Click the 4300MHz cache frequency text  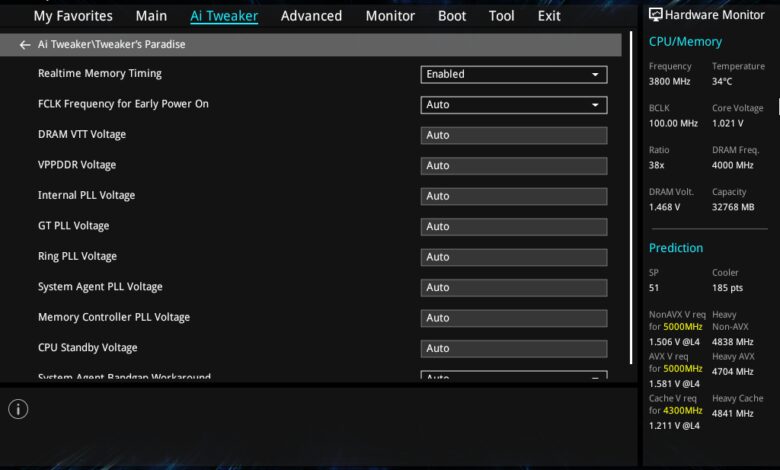(x=682, y=411)
